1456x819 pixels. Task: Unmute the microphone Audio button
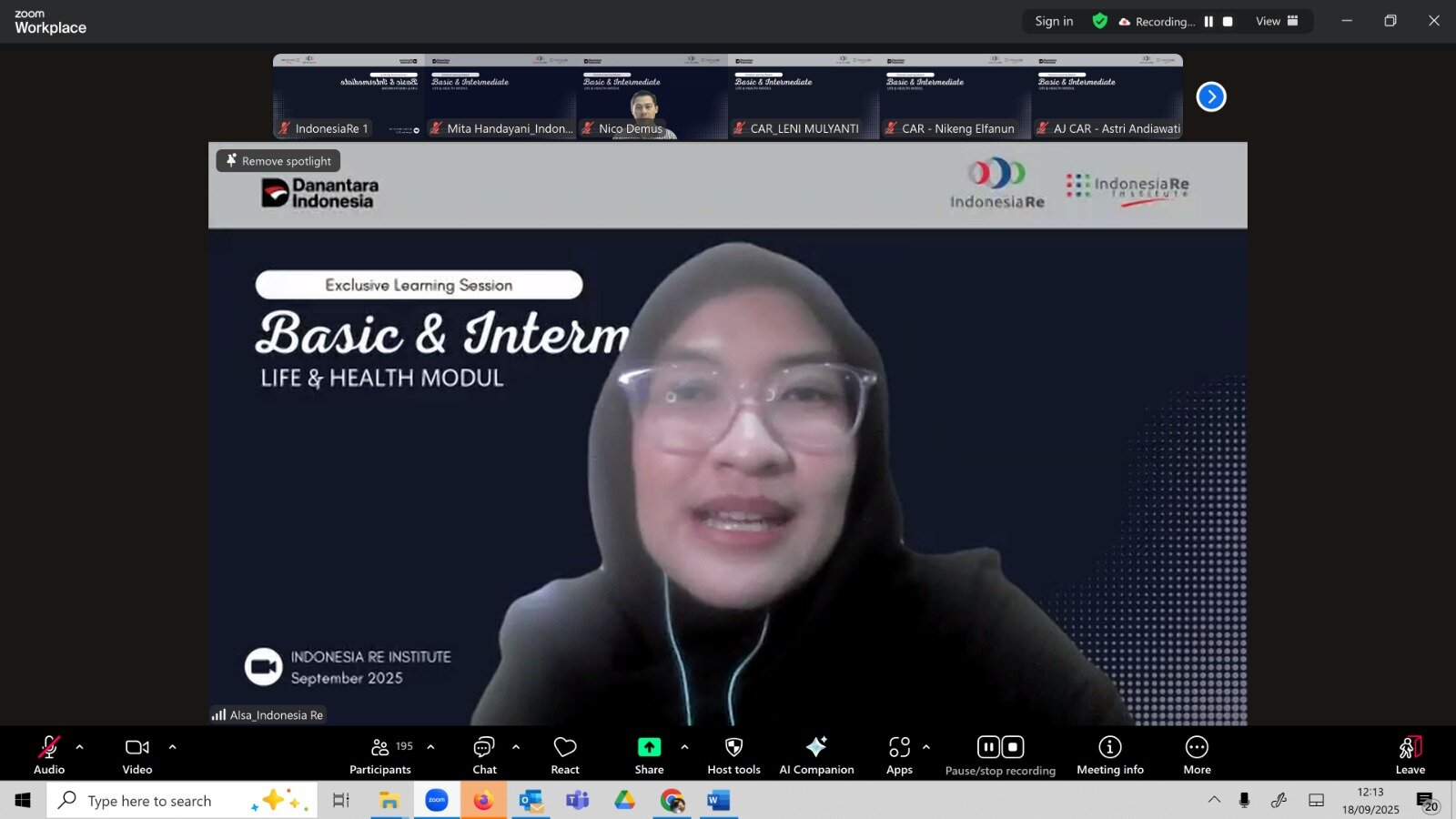49,754
